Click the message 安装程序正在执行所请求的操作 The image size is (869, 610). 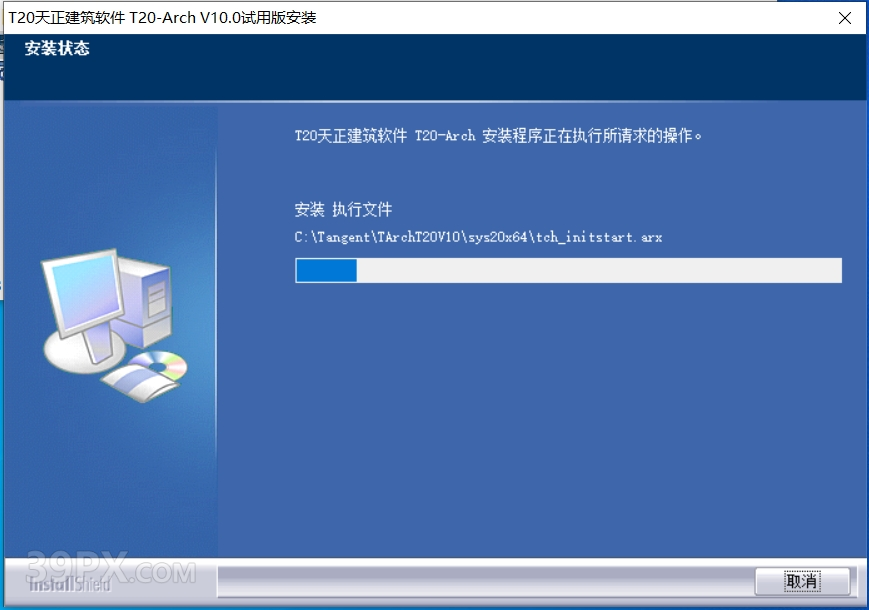click(x=591, y=136)
